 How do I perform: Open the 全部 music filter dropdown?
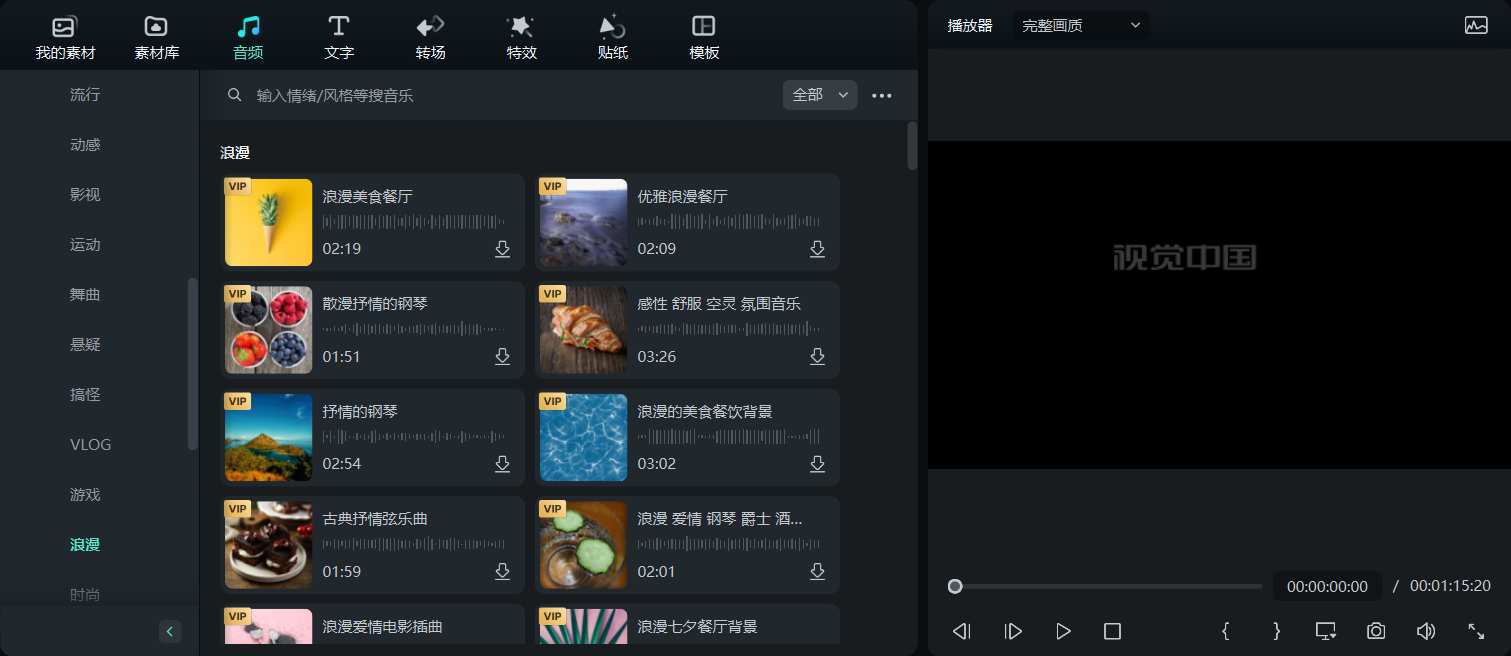tap(819, 95)
